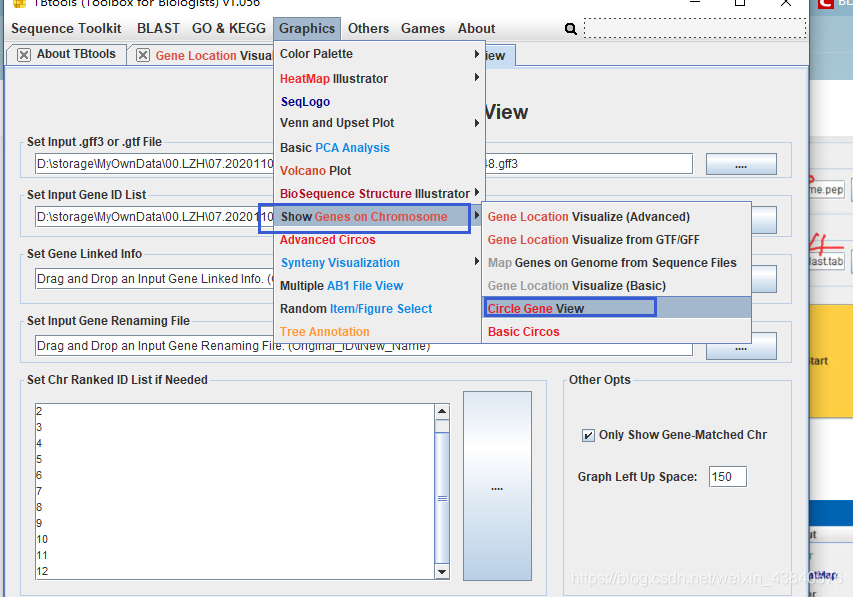This screenshot has height=597, width=853.
Task: Select Color Palette menu entry
Action: [379, 54]
